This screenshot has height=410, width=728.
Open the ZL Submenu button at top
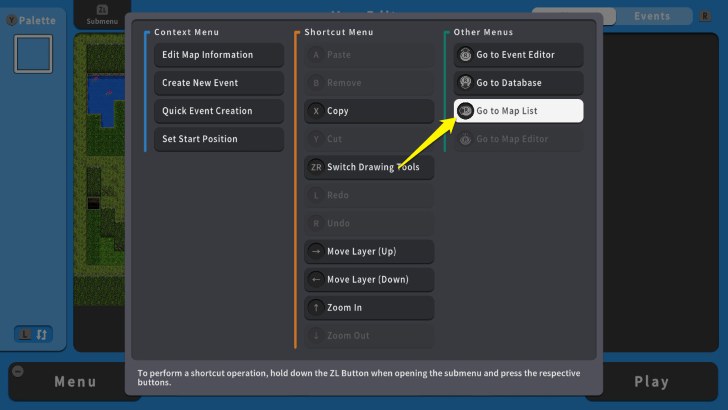(x=101, y=15)
